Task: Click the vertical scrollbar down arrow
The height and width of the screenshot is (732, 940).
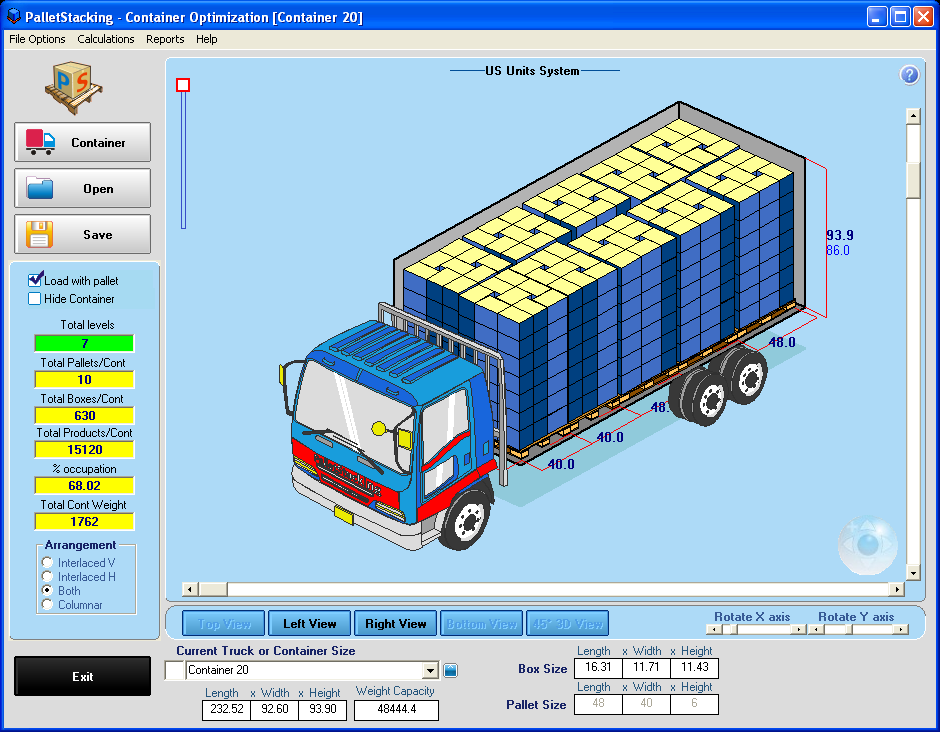Action: point(913,573)
